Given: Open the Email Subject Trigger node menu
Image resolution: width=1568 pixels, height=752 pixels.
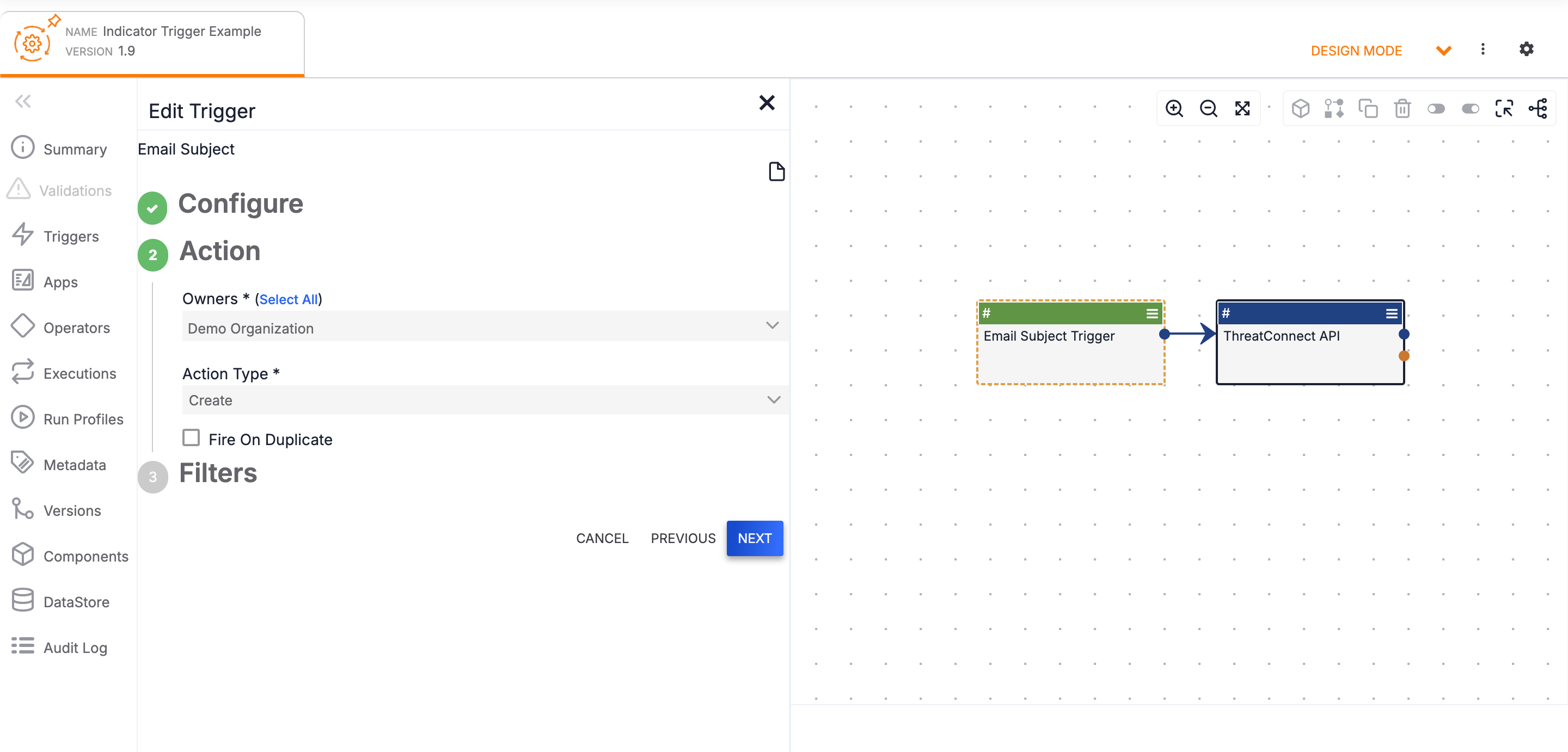Looking at the screenshot, I should pyautogui.click(x=1151, y=314).
